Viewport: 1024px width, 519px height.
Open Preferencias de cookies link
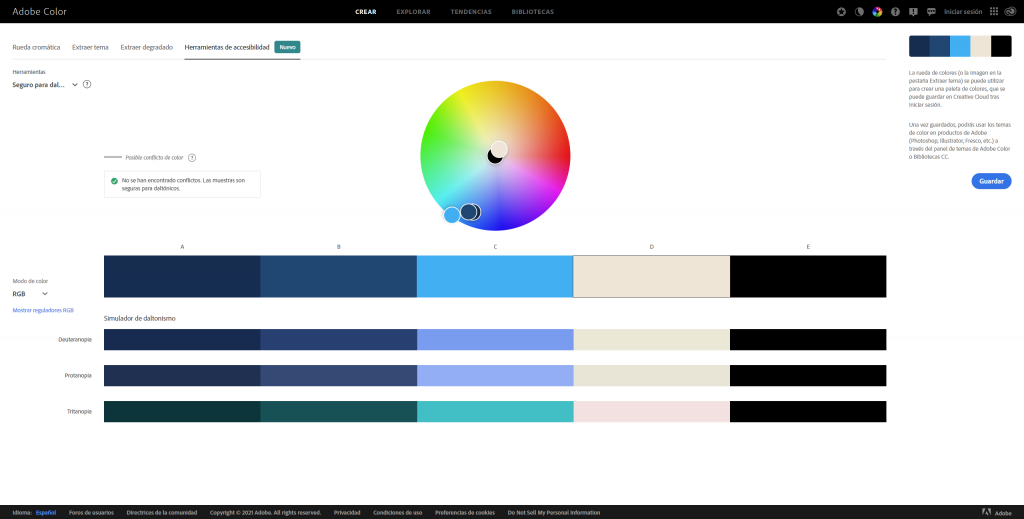pos(465,512)
